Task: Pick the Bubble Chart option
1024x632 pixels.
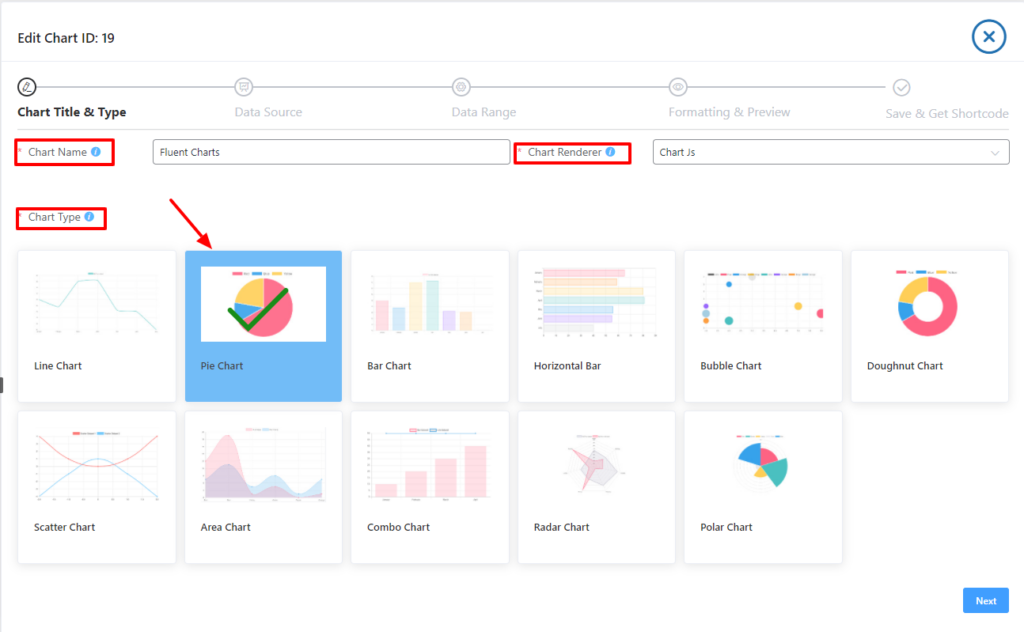Action: point(763,326)
